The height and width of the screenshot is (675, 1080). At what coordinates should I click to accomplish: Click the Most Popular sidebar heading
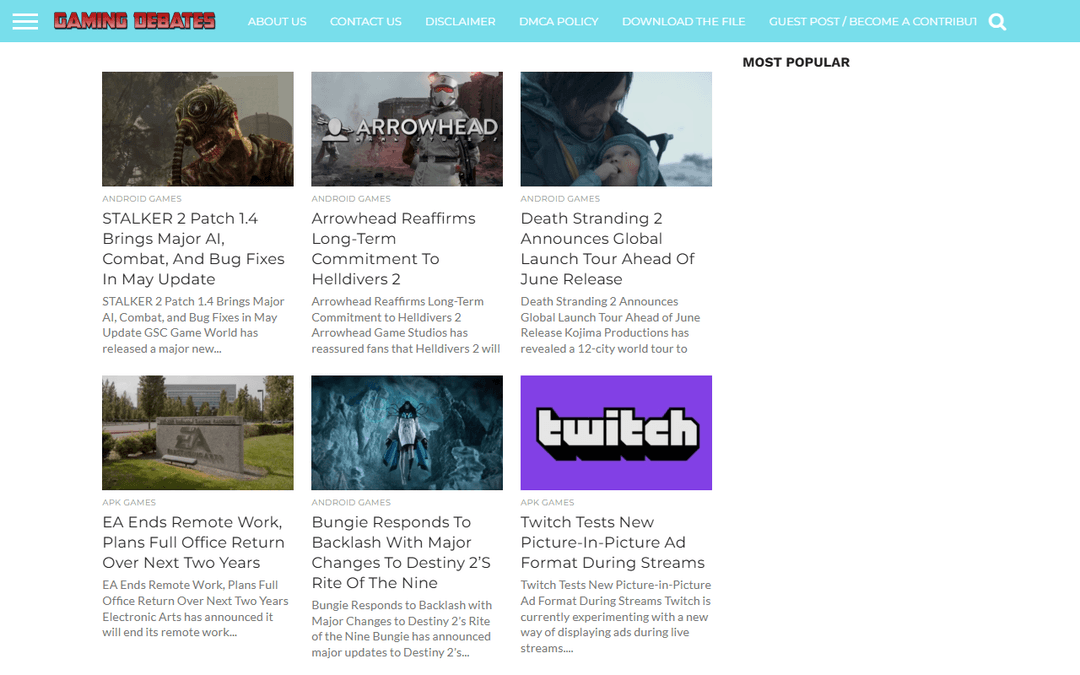click(x=796, y=62)
